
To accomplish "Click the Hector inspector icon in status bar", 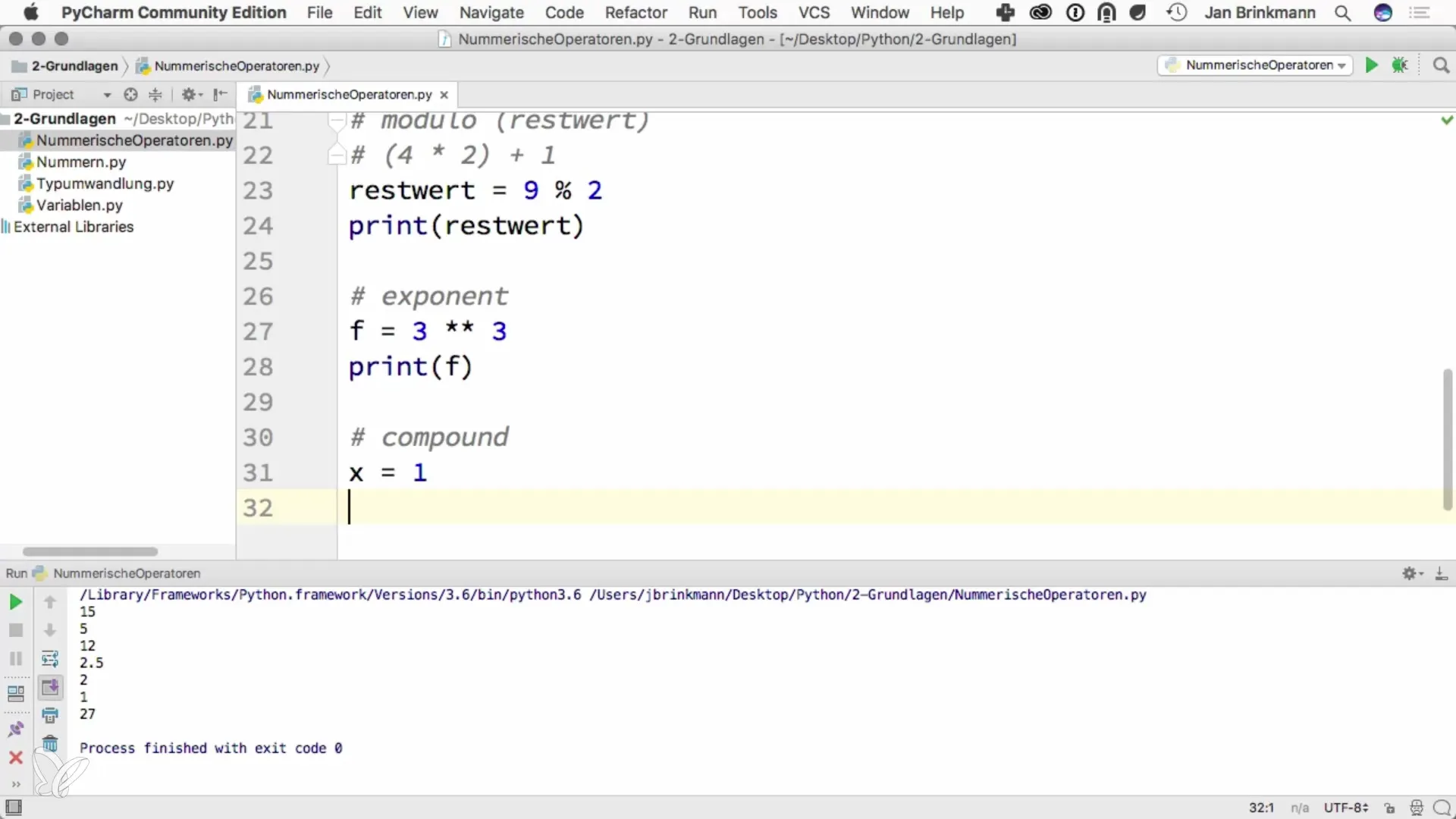I will point(1416,808).
